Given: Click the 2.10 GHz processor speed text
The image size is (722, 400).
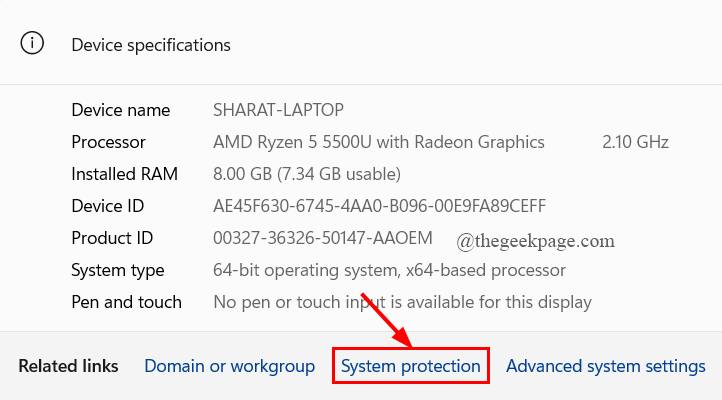Looking at the screenshot, I should (x=635, y=142).
